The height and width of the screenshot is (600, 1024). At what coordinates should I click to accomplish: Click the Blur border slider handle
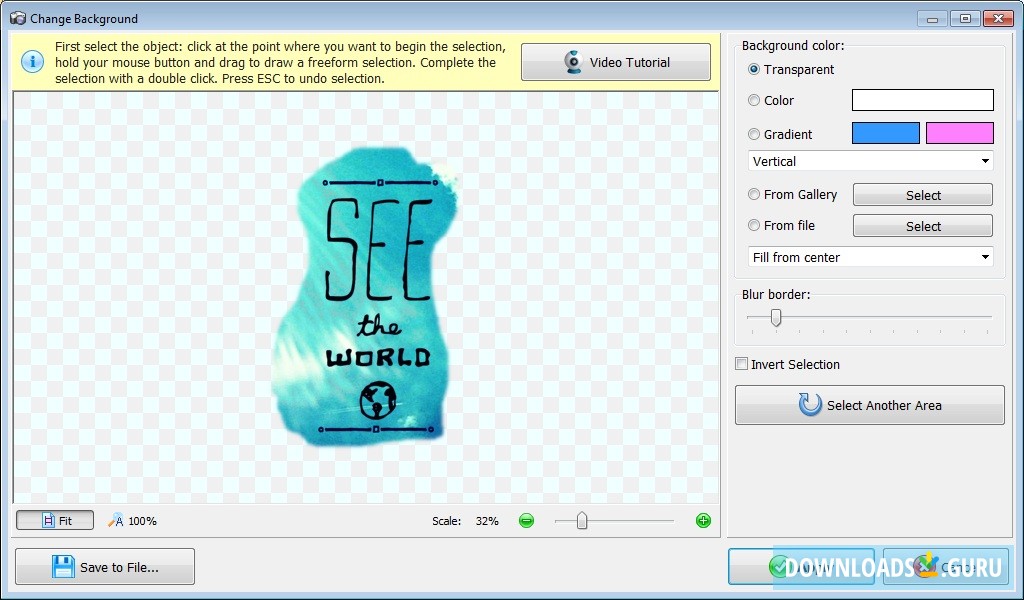(775, 318)
